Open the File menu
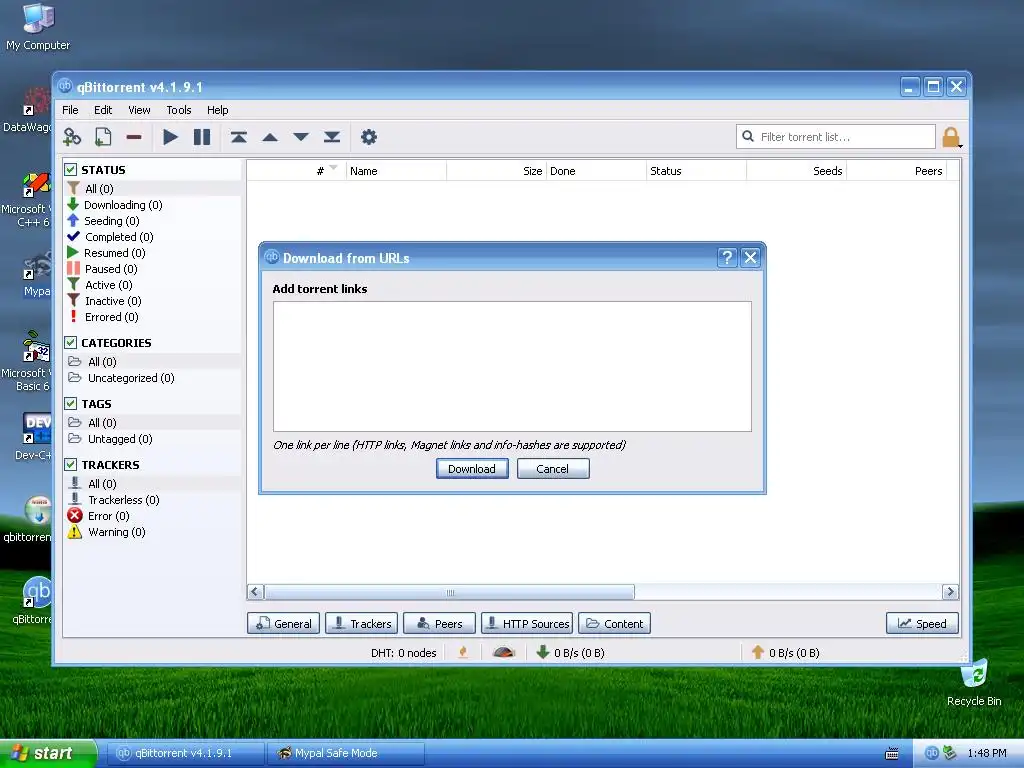Image resolution: width=1024 pixels, height=768 pixels. [70, 110]
